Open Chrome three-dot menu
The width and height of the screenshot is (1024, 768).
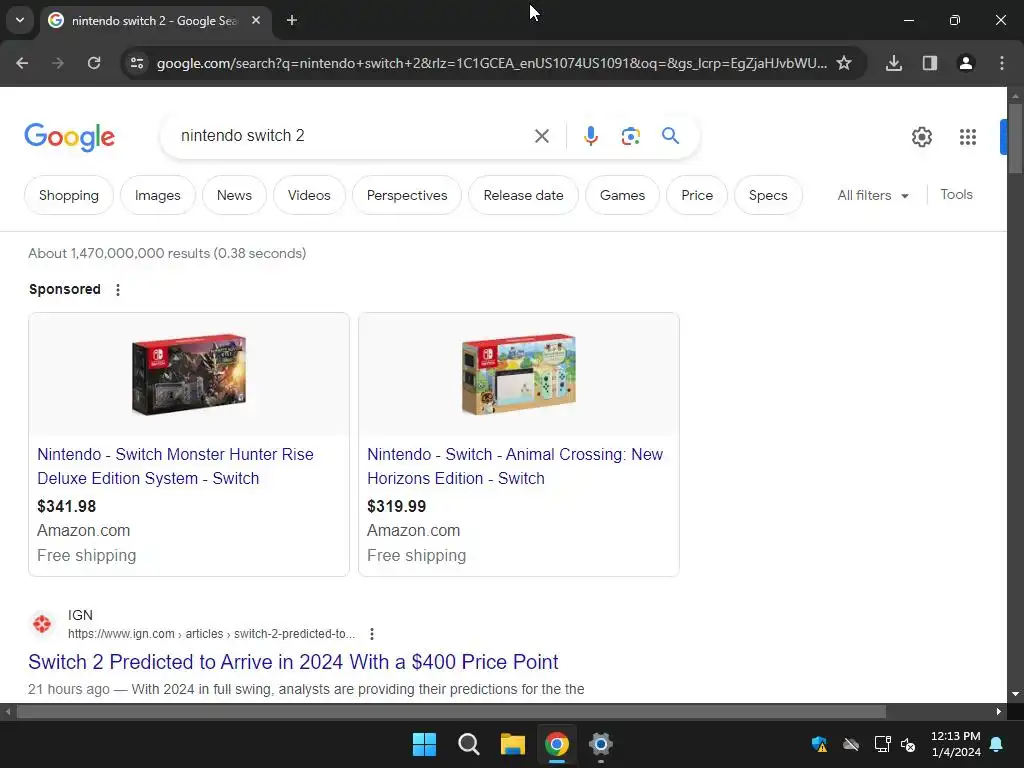click(1002, 63)
